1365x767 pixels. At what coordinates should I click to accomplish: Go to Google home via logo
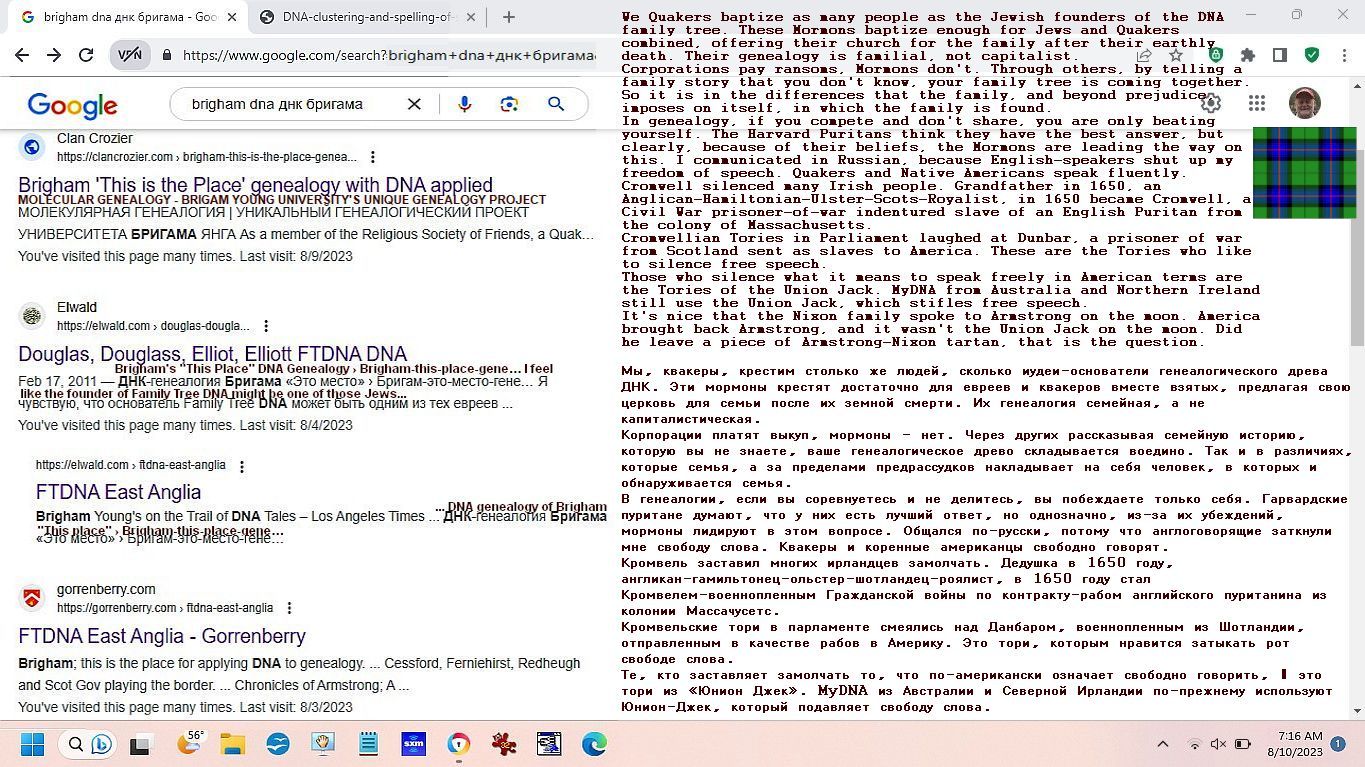72,105
